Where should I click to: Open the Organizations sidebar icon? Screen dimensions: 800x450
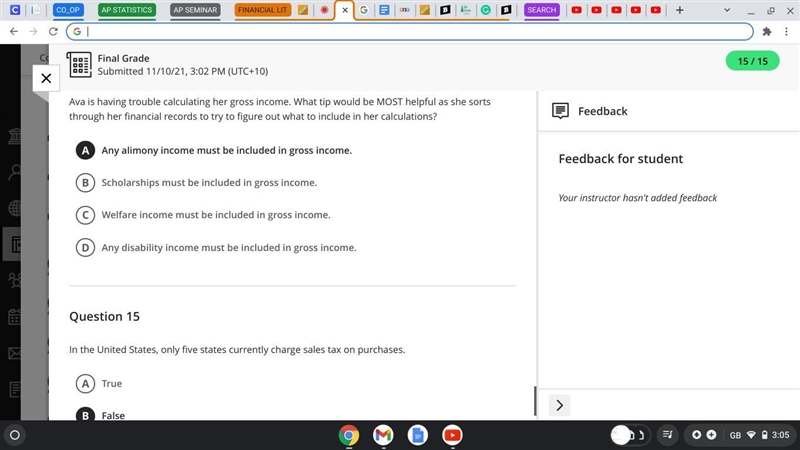14,280
